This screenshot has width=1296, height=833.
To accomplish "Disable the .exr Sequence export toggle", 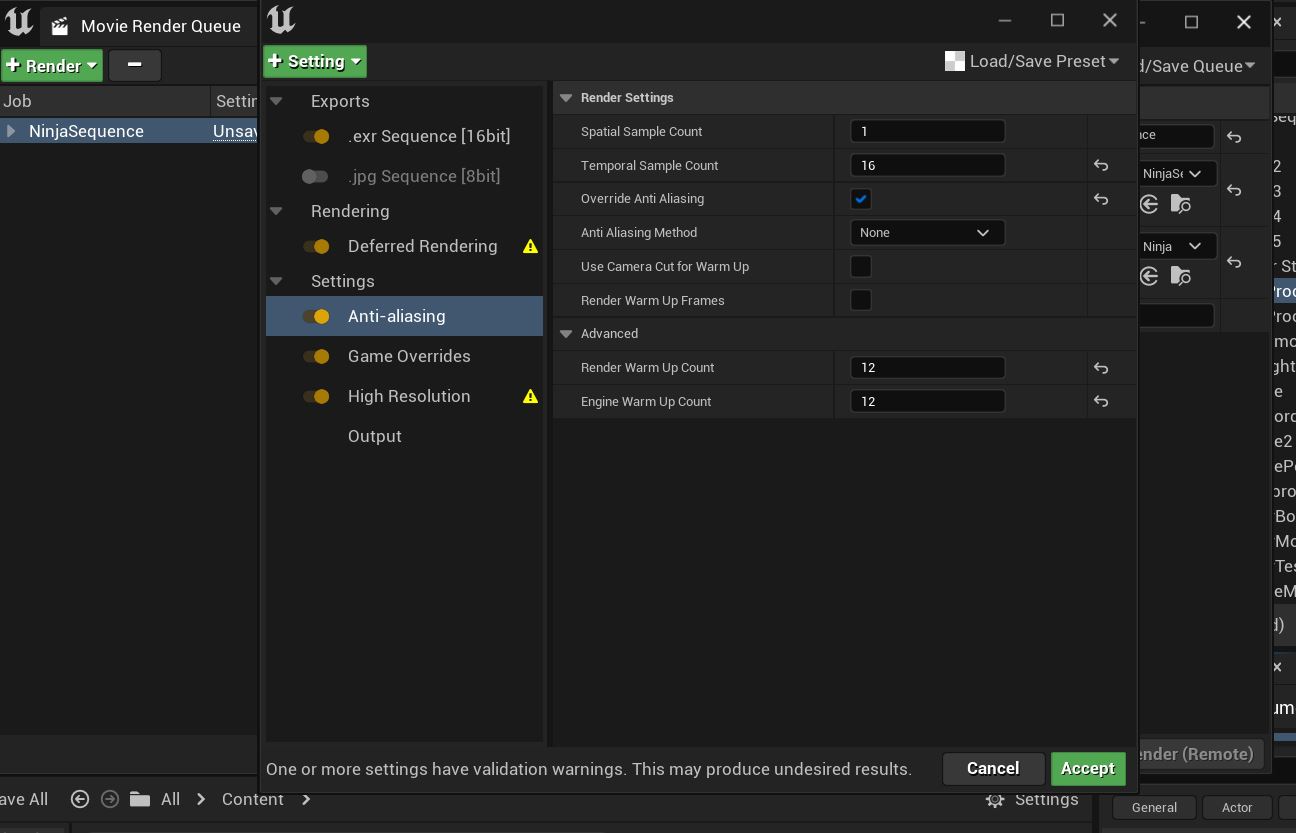I will pyautogui.click(x=317, y=137).
